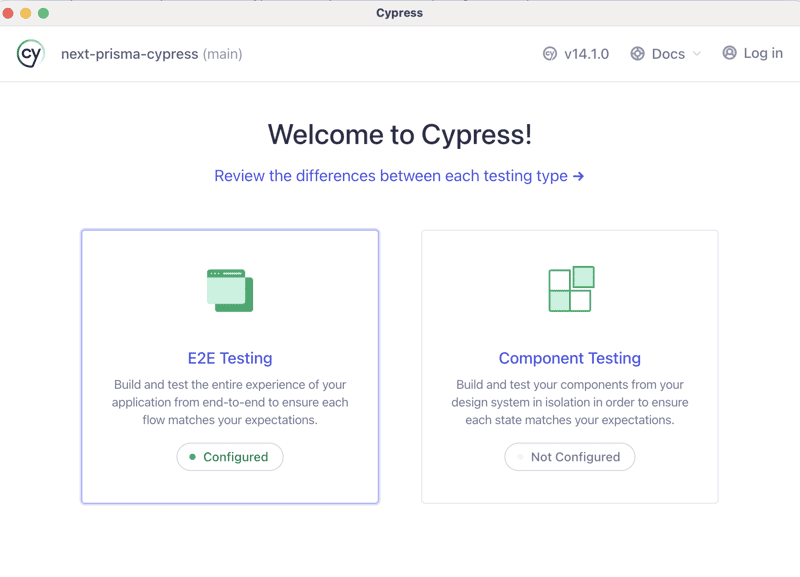This screenshot has width=800, height=577.
Task: Open the v14.1.0 version info
Action: click(576, 54)
